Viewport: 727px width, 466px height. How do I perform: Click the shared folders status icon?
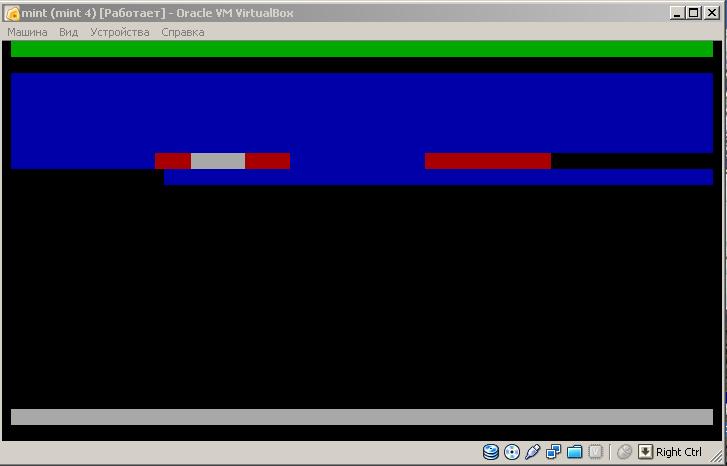coord(574,451)
